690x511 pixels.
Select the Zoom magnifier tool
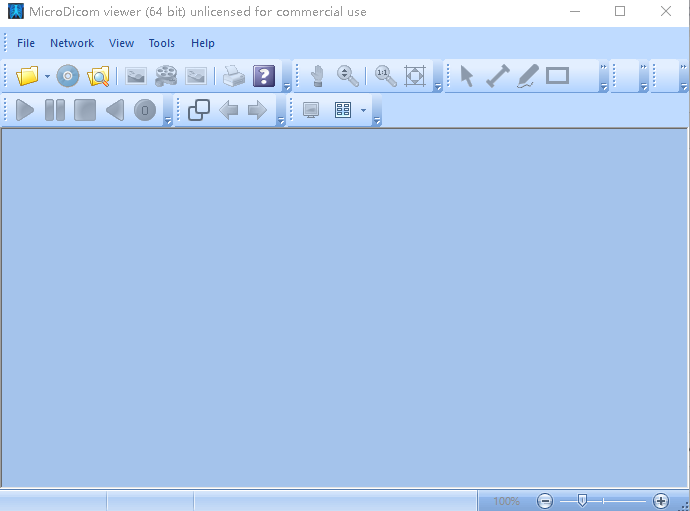[347, 76]
